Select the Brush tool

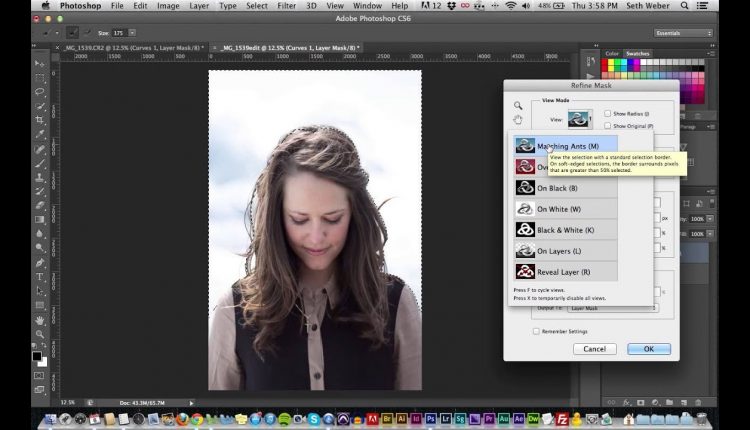click(39, 163)
